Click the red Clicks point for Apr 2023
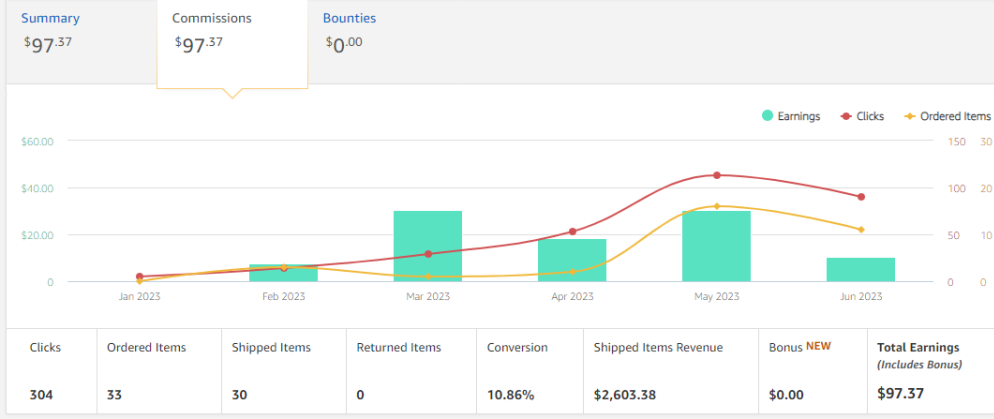The image size is (994, 419). (x=572, y=231)
